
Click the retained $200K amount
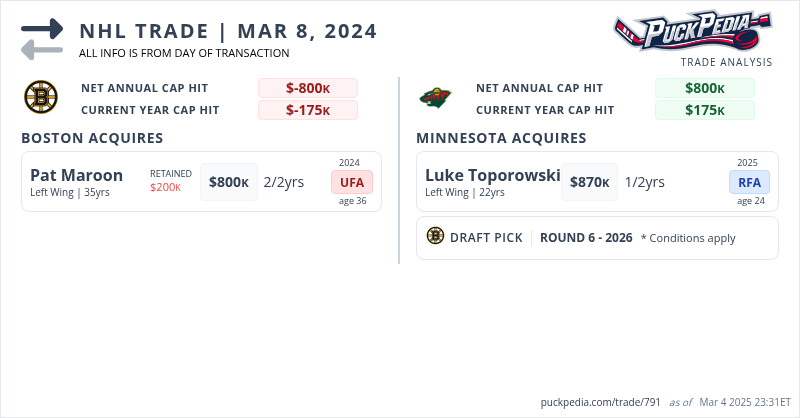pyautogui.click(x=165, y=187)
